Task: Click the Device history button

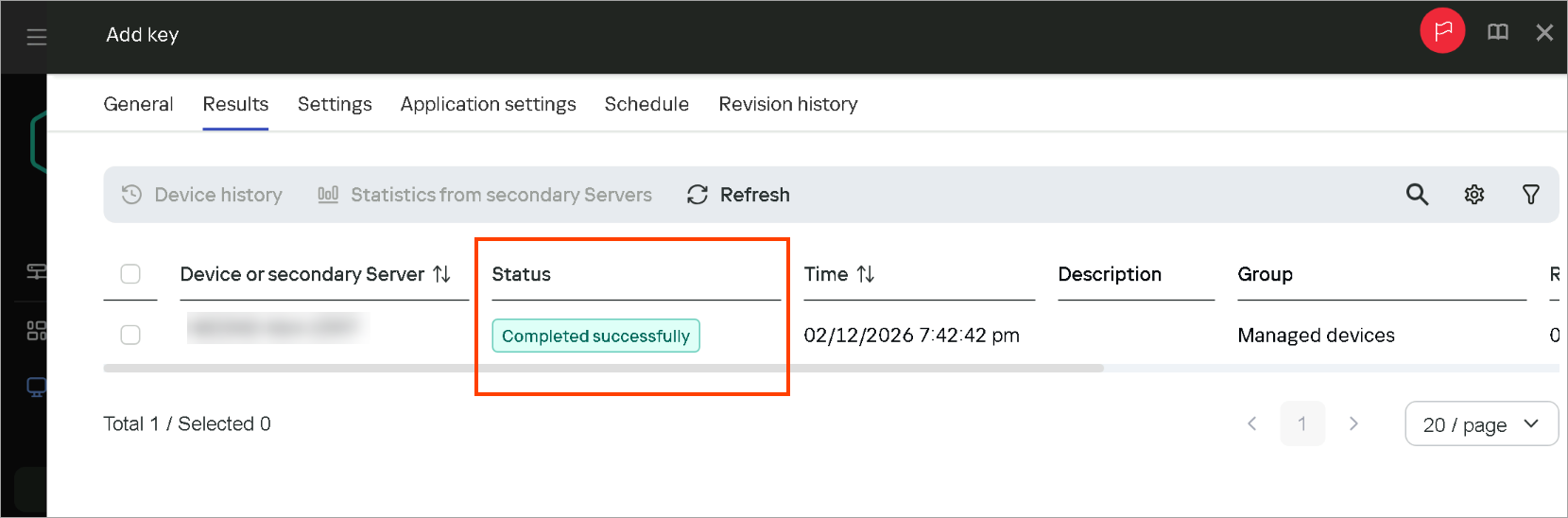Action: [x=202, y=195]
